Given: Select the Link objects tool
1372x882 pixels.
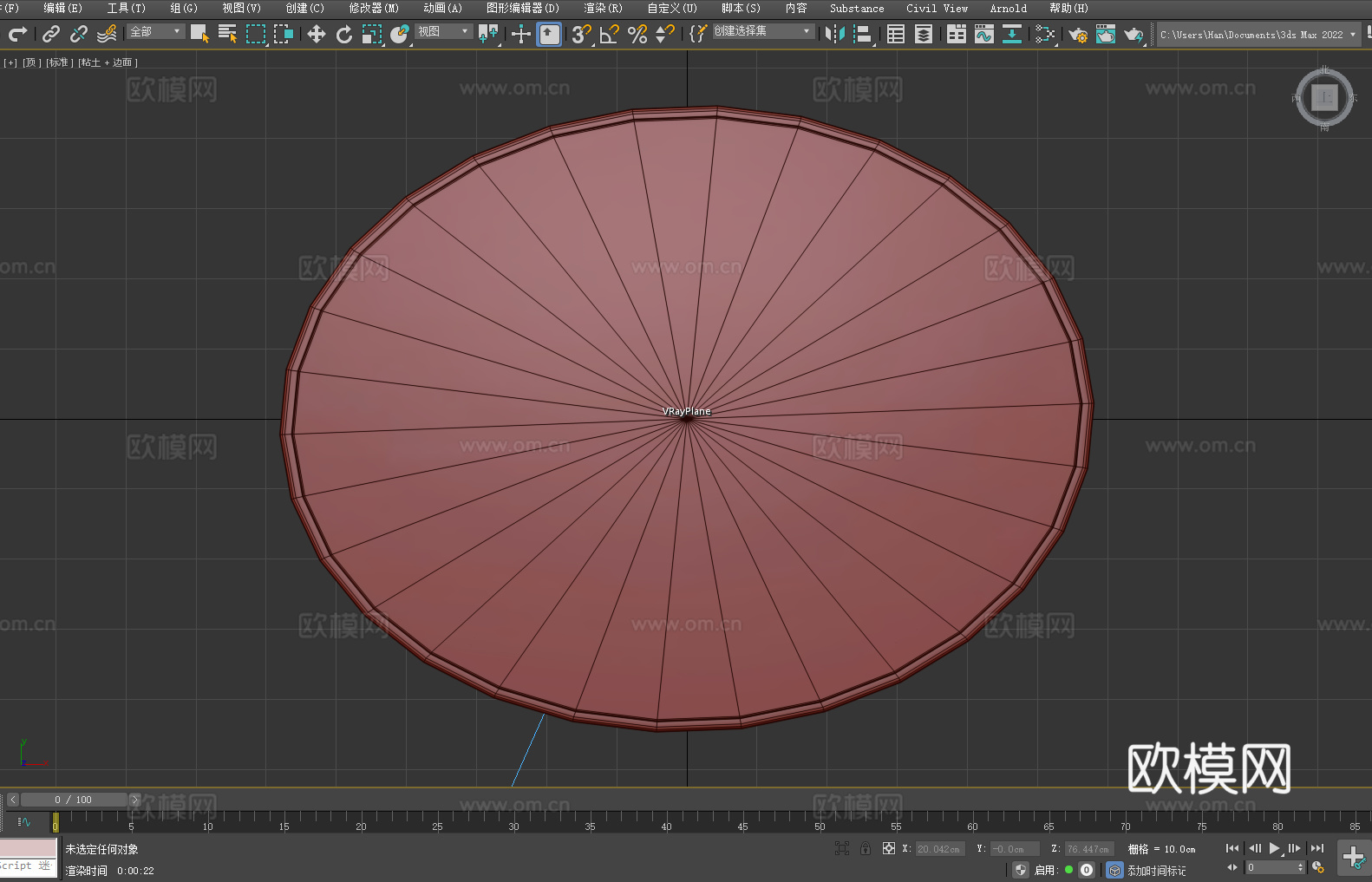Looking at the screenshot, I should [x=51, y=34].
